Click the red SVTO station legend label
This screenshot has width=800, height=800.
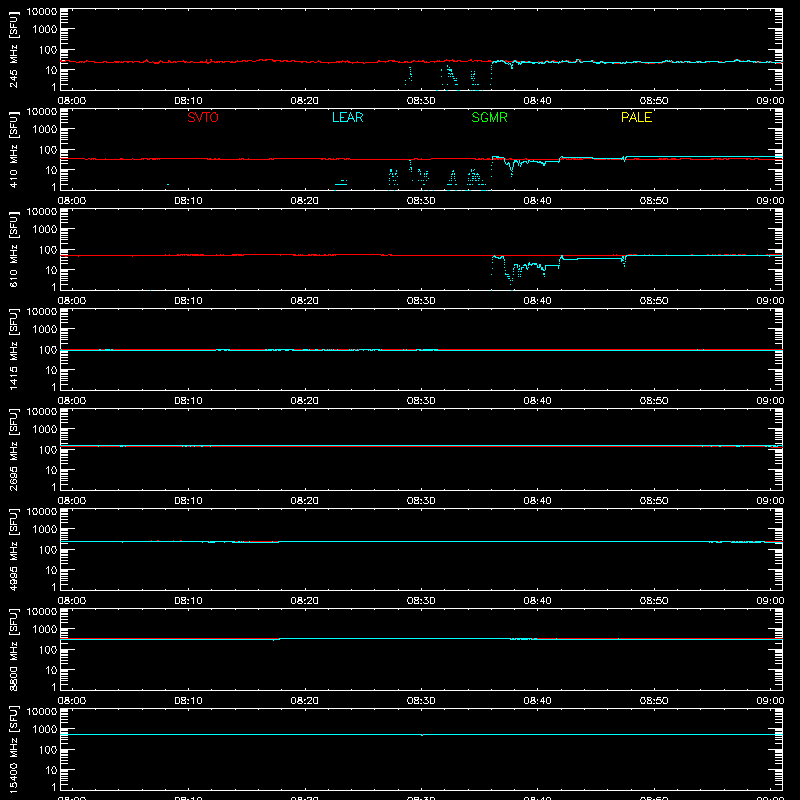(203, 117)
